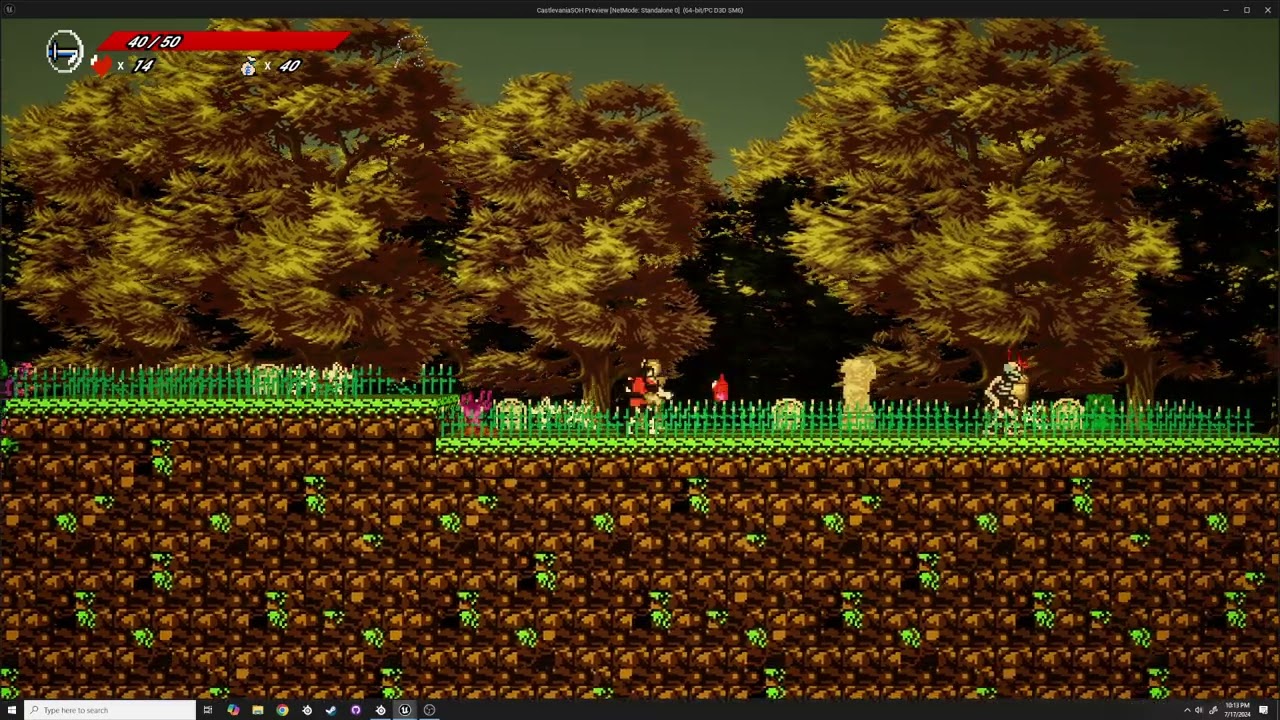
Task: Open the Steam taskbar icon
Action: click(x=331, y=710)
